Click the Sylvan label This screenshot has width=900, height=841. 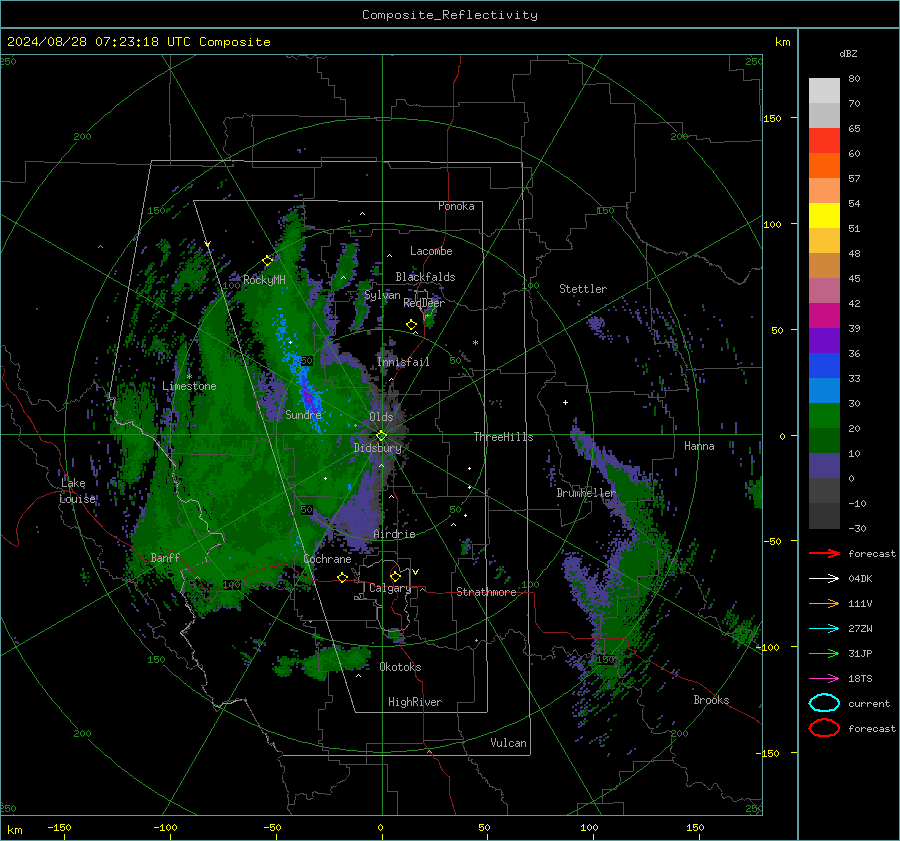[x=382, y=295]
